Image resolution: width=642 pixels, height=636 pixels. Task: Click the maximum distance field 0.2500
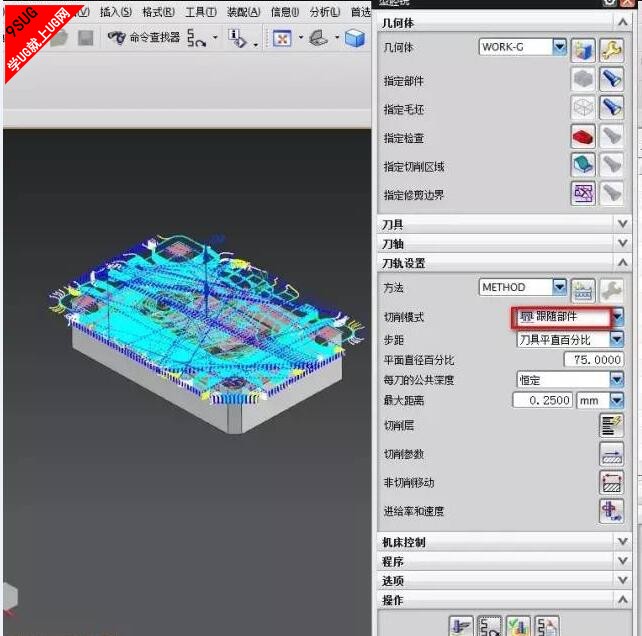point(542,400)
